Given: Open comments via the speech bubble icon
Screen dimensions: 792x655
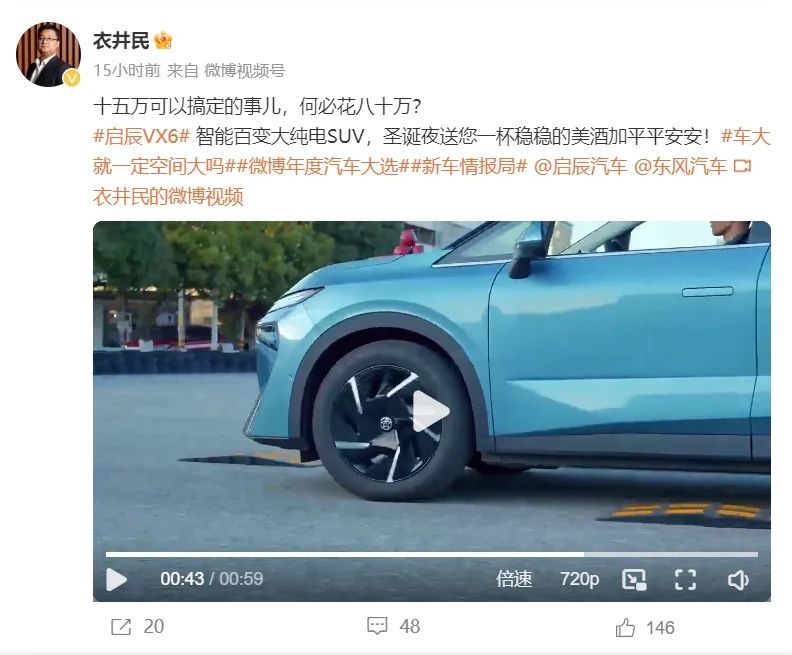Looking at the screenshot, I should (377, 626).
